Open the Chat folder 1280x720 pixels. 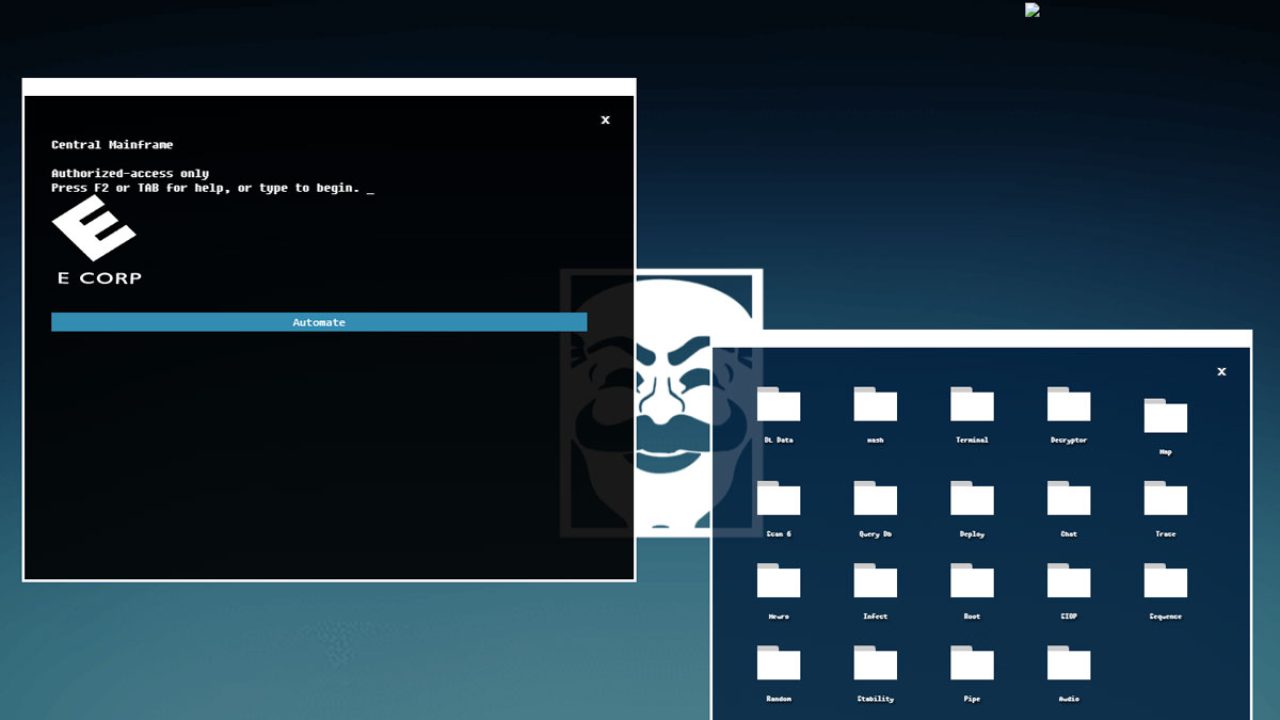pyautogui.click(x=1069, y=498)
